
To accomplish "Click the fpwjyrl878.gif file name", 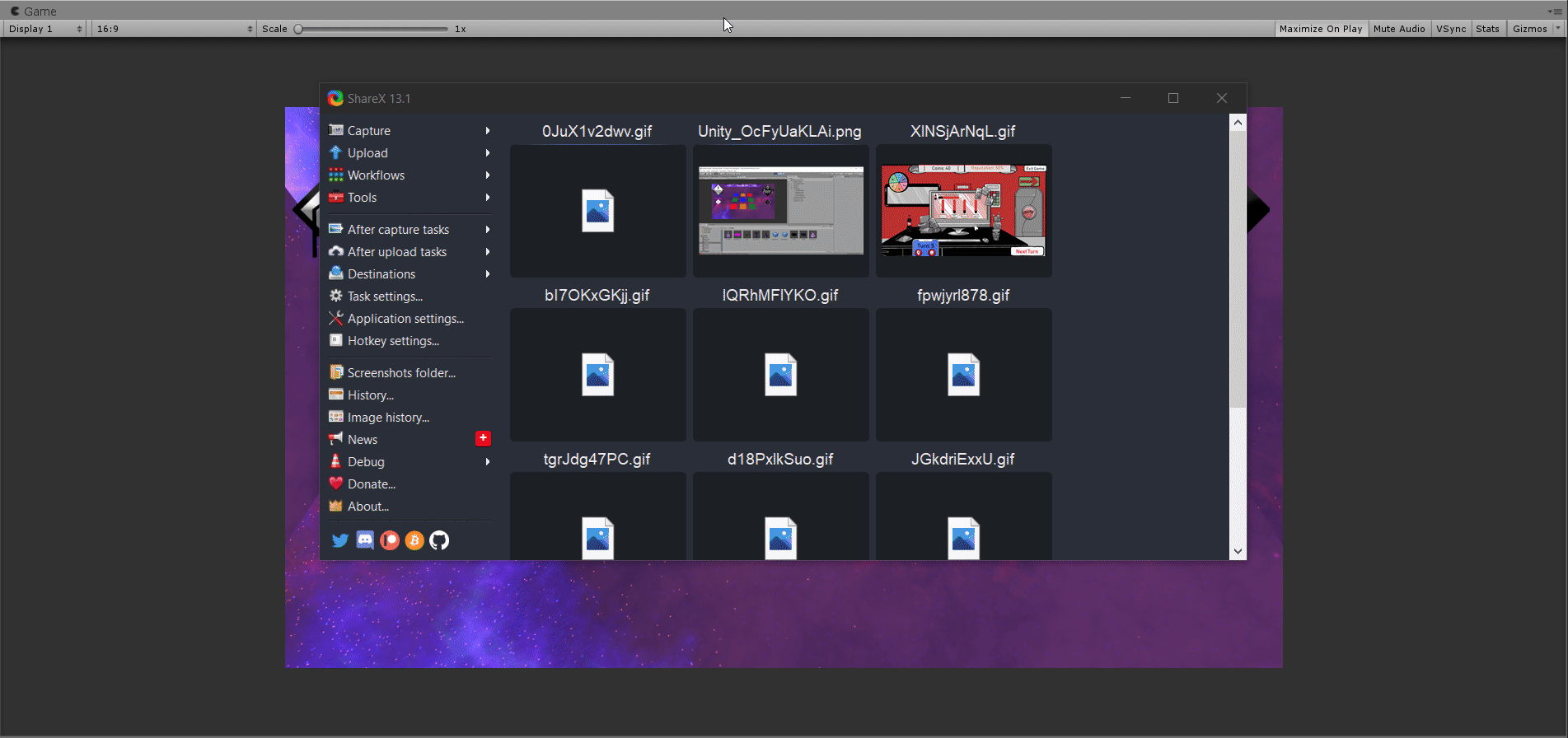I will [x=963, y=295].
